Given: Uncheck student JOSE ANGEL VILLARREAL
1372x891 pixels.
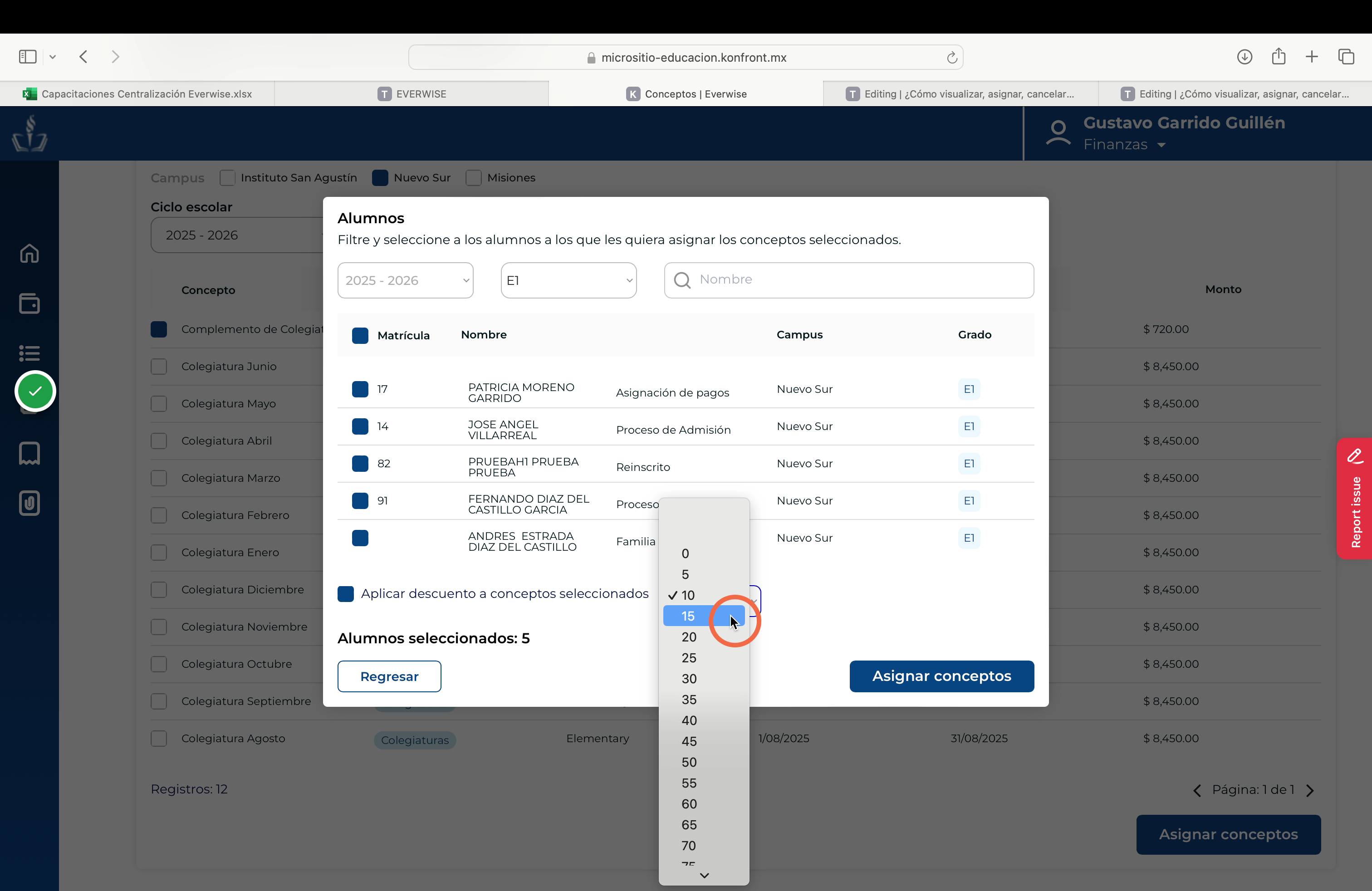Looking at the screenshot, I should (x=360, y=426).
